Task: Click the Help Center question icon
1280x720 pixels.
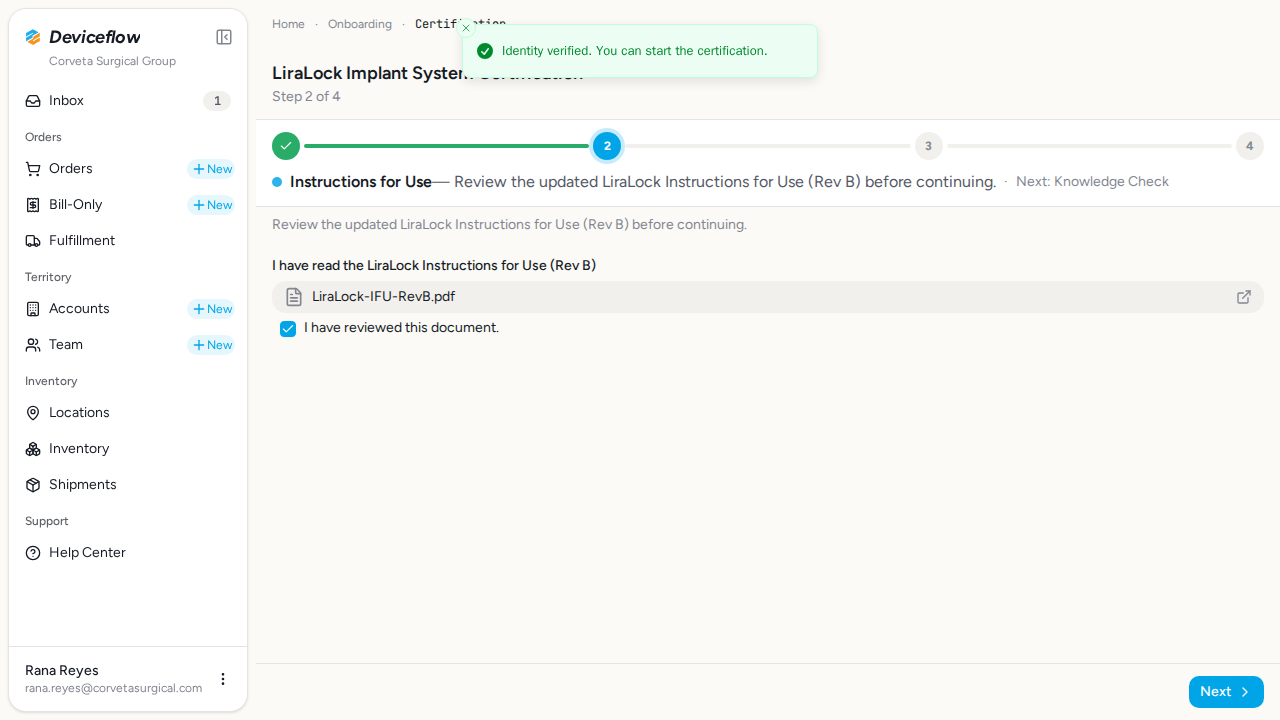Action: pyautogui.click(x=33, y=553)
